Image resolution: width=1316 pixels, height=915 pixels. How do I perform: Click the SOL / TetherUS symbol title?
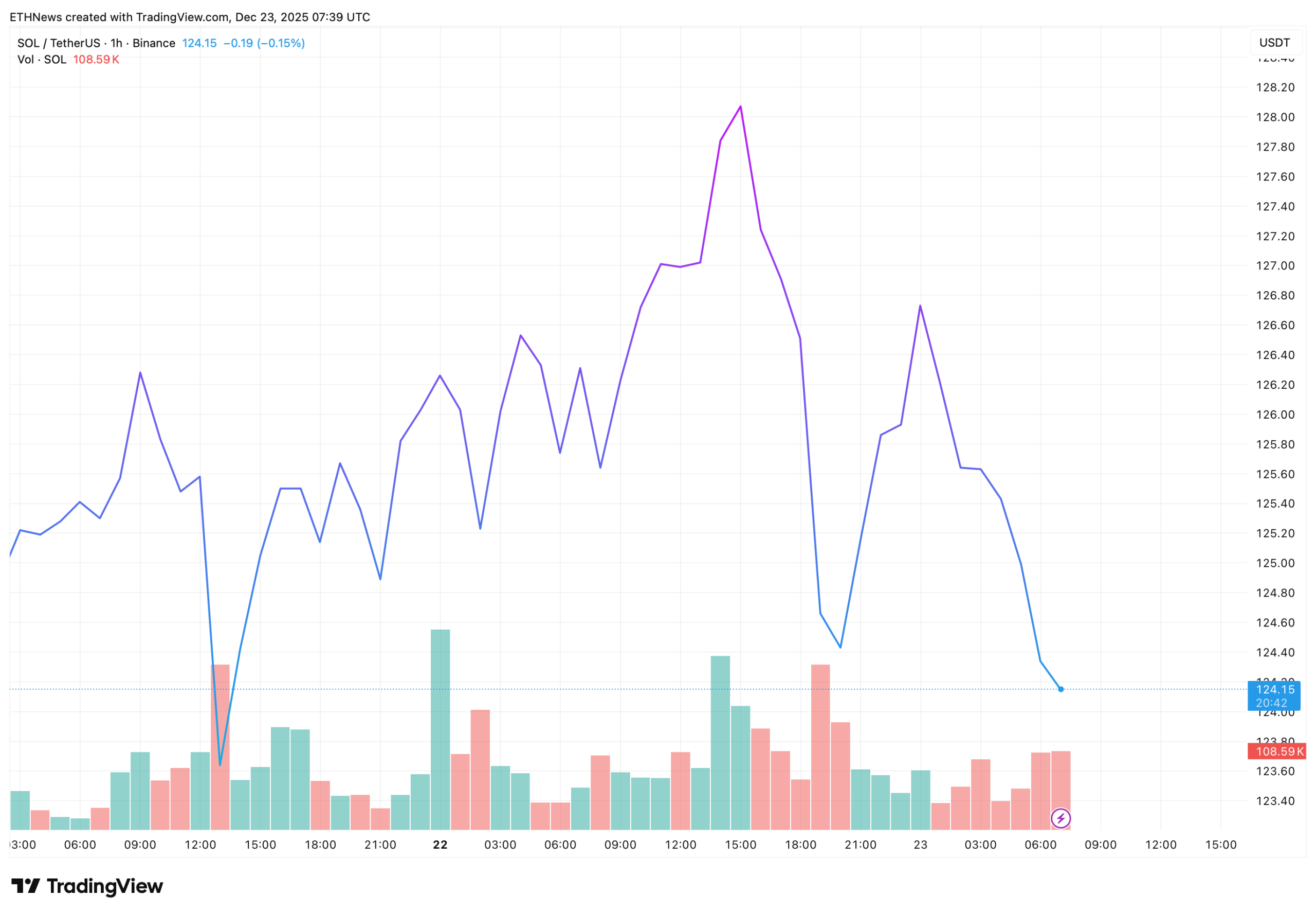[x=59, y=43]
